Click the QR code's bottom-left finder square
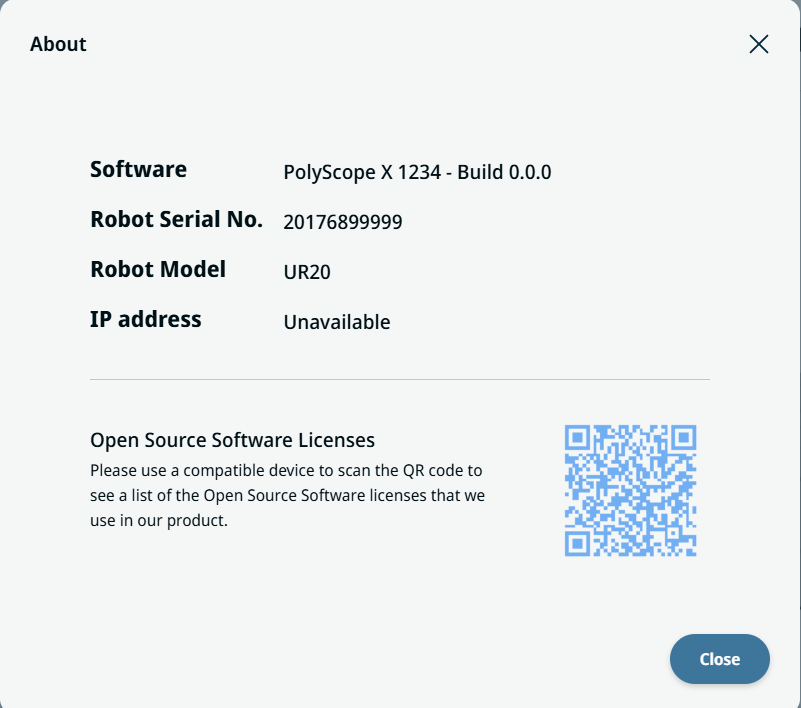 [577, 543]
